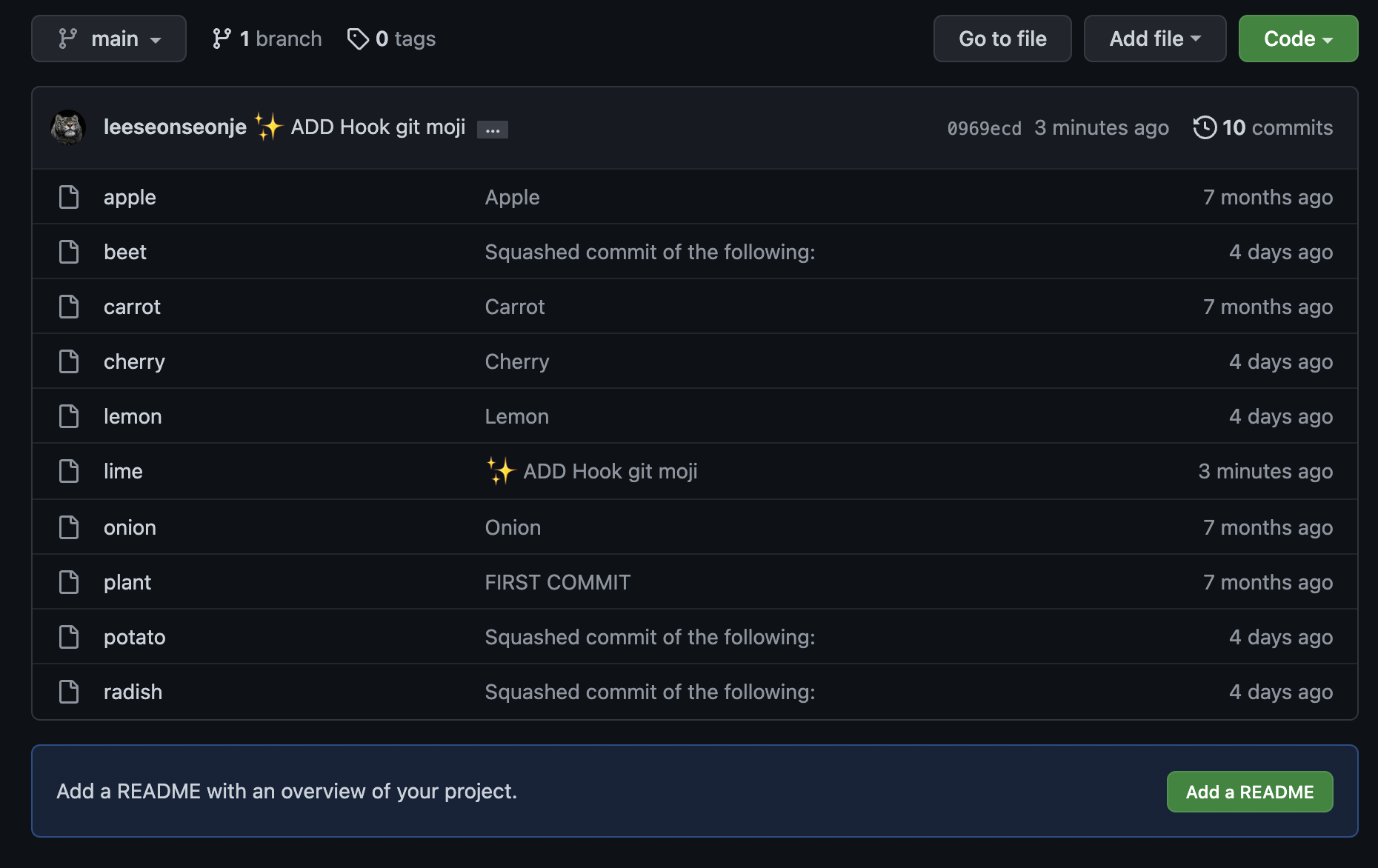Viewport: 1378px width, 868px height.
Task: Click the tag icon next to '0 tags'
Action: click(358, 39)
